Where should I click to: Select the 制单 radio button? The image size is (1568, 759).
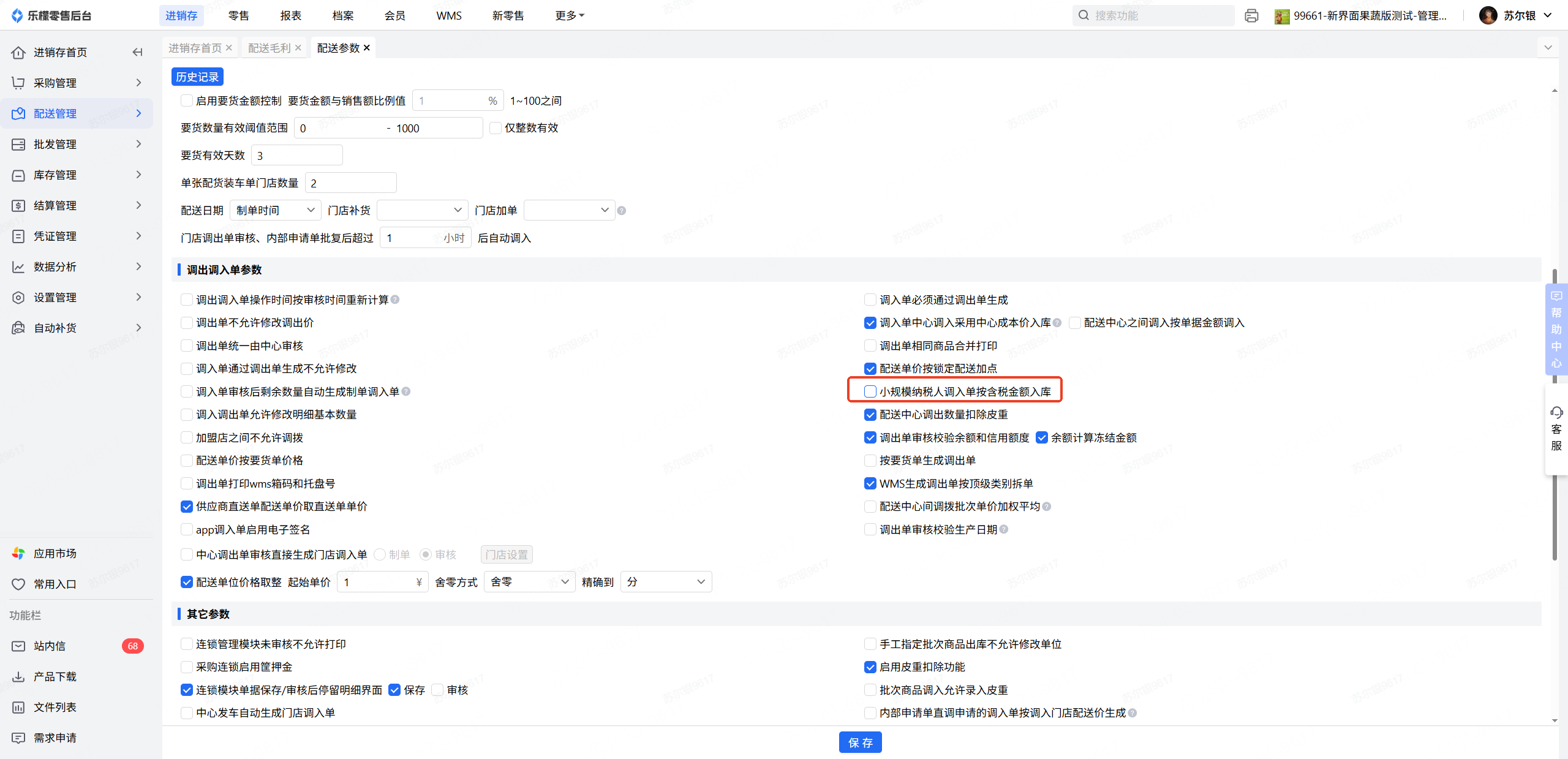tap(380, 554)
